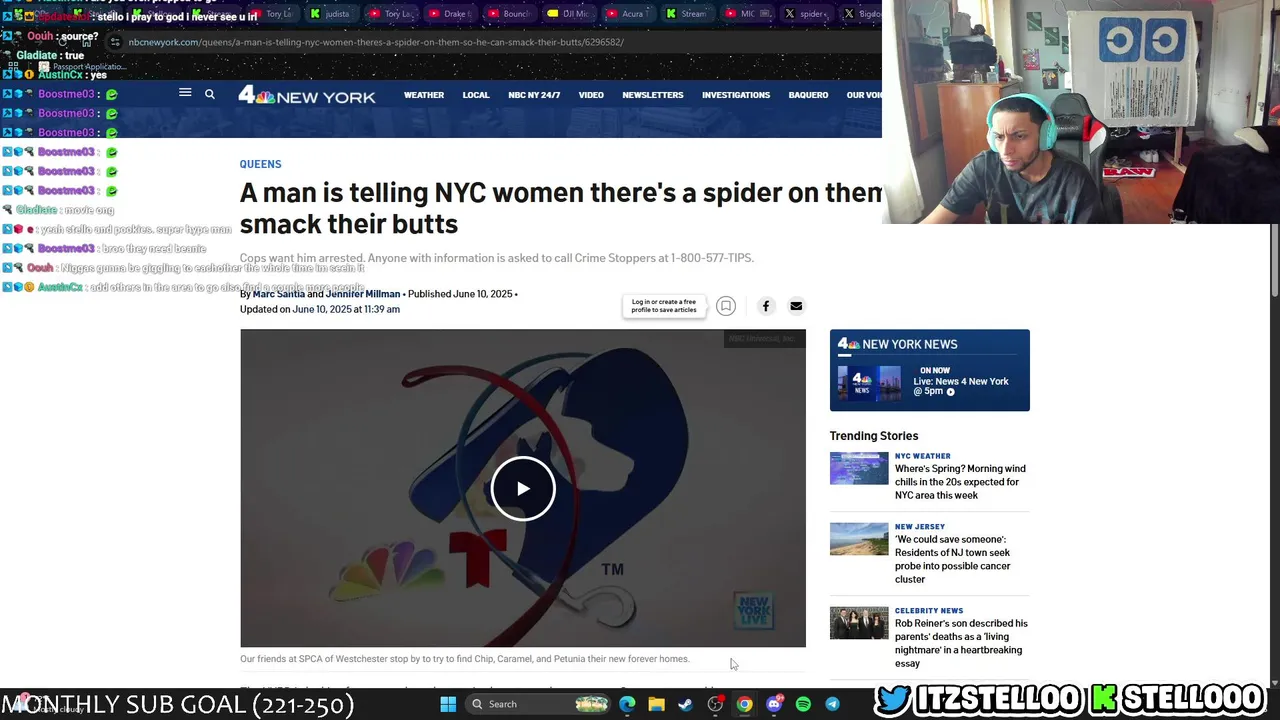This screenshot has height=720, width=1280.
Task: Switch to Google Chrome in taskbar
Action: 744,704
